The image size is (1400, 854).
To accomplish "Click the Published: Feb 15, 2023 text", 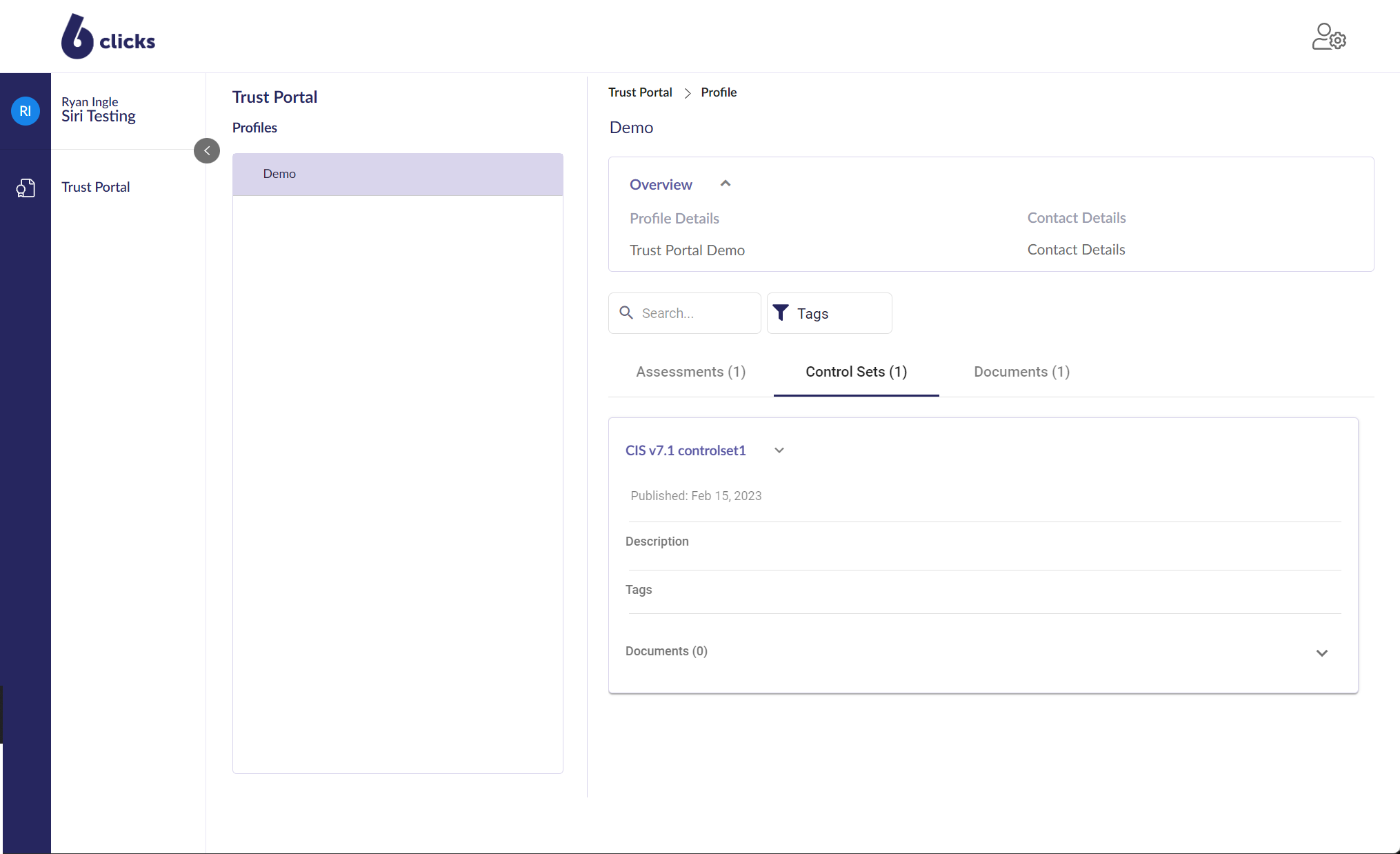I will pos(696,495).
